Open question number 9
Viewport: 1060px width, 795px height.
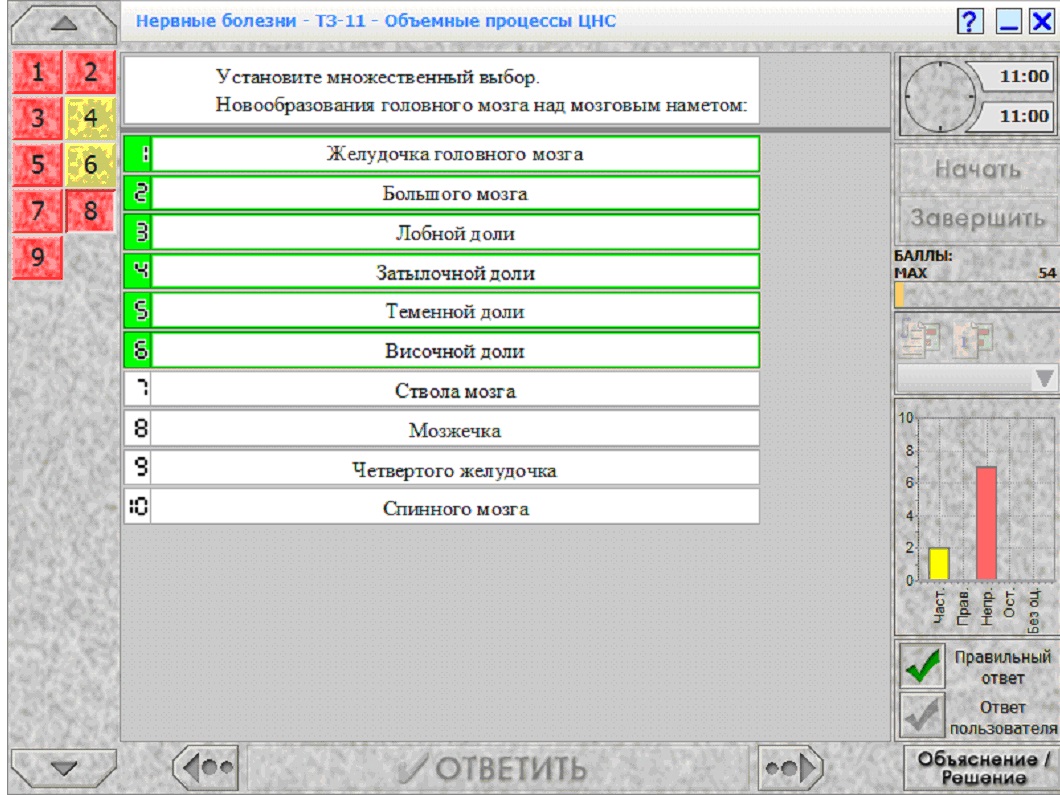[x=37, y=257]
